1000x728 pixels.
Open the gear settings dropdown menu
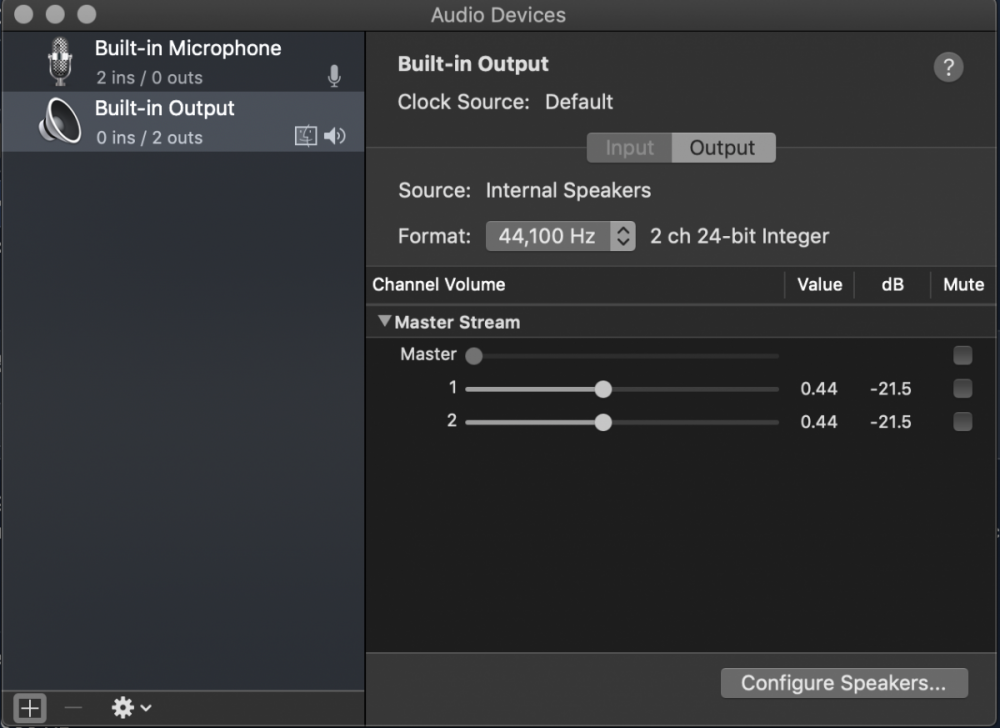[131, 708]
